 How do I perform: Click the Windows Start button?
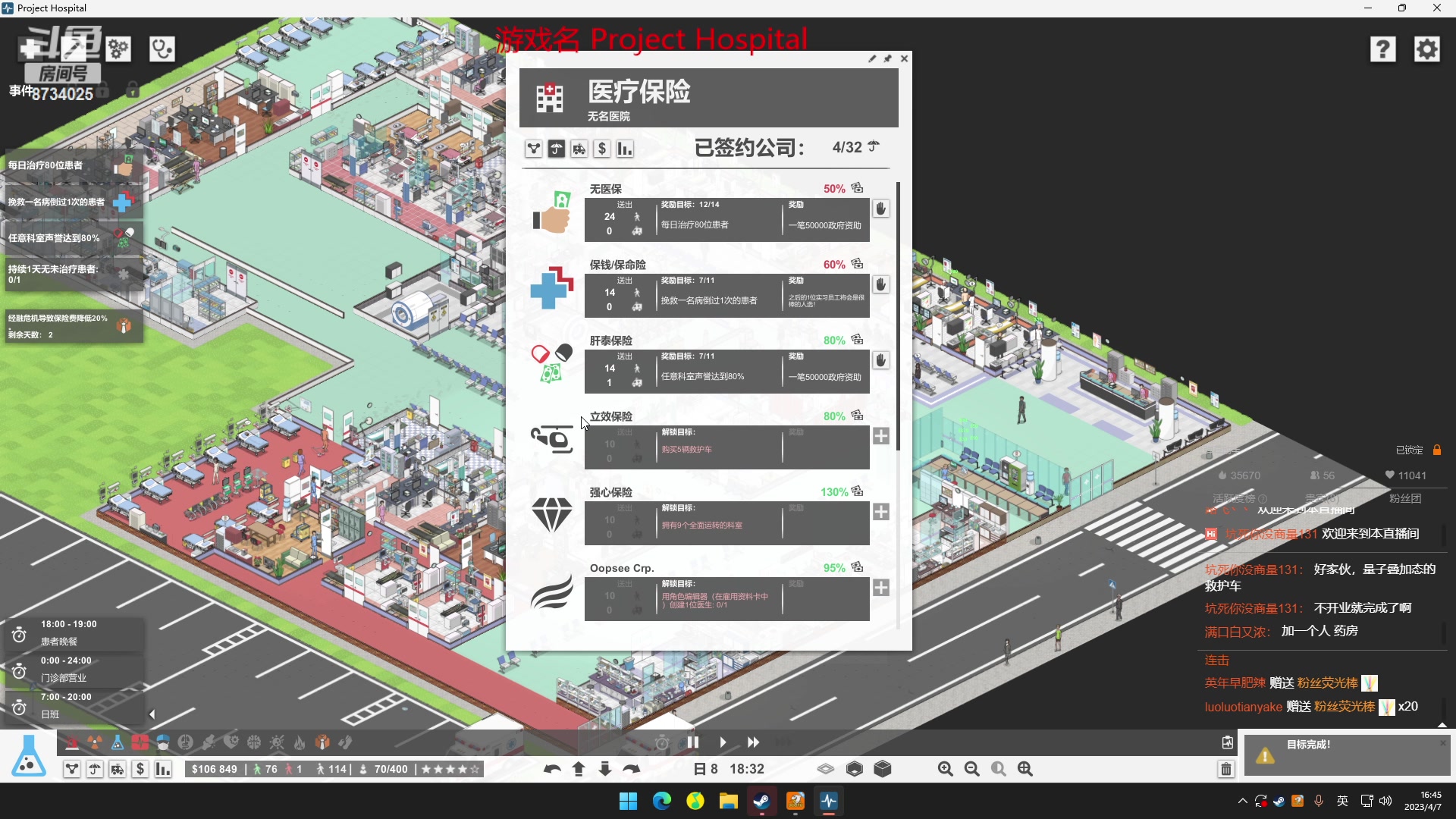[628, 802]
